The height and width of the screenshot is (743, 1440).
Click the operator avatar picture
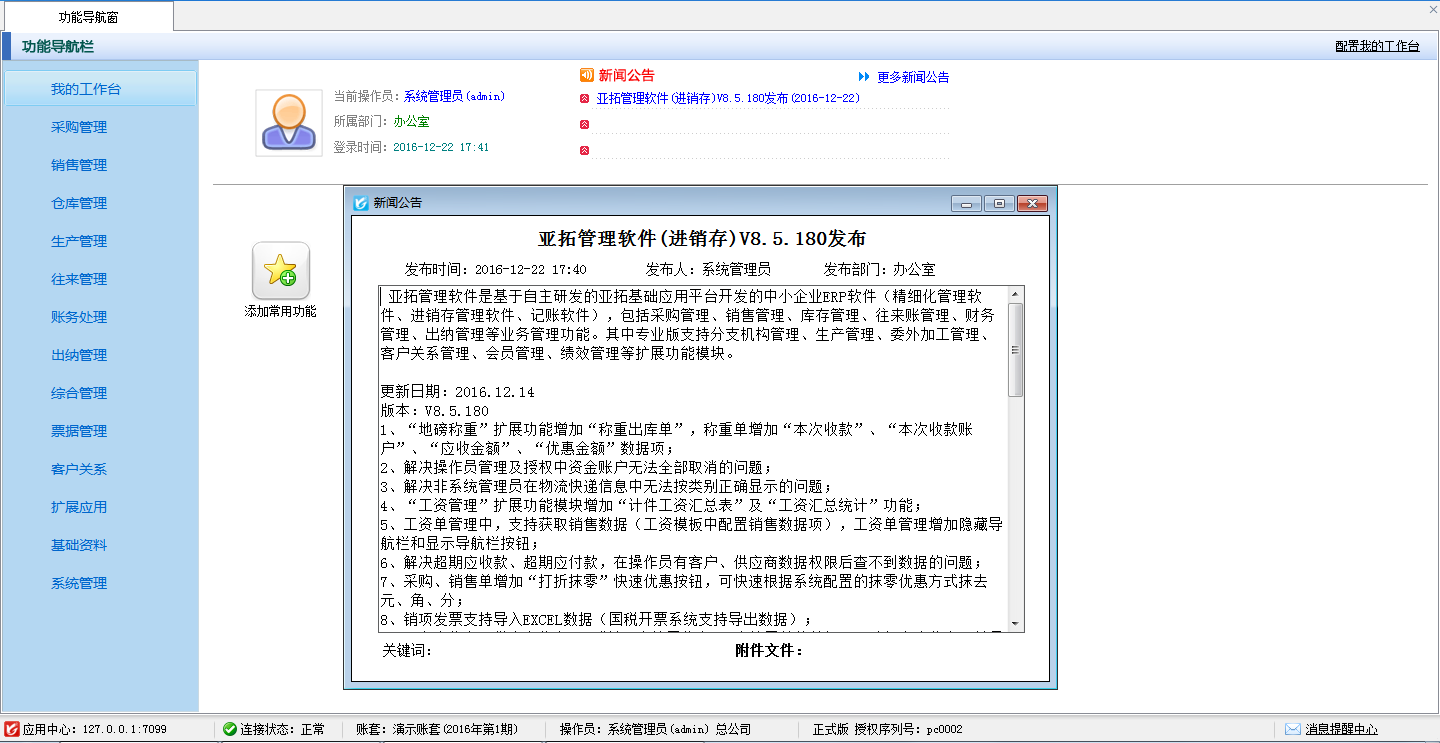(x=288, y=123)
